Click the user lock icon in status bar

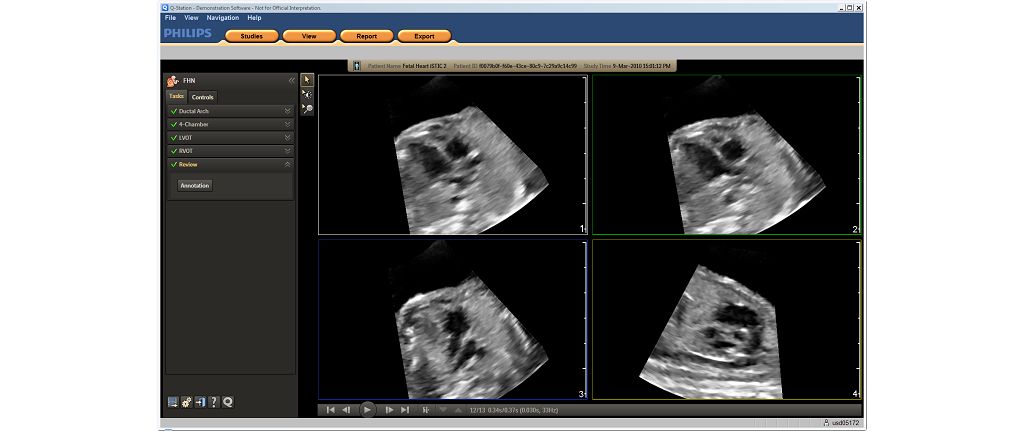point(826,423)
